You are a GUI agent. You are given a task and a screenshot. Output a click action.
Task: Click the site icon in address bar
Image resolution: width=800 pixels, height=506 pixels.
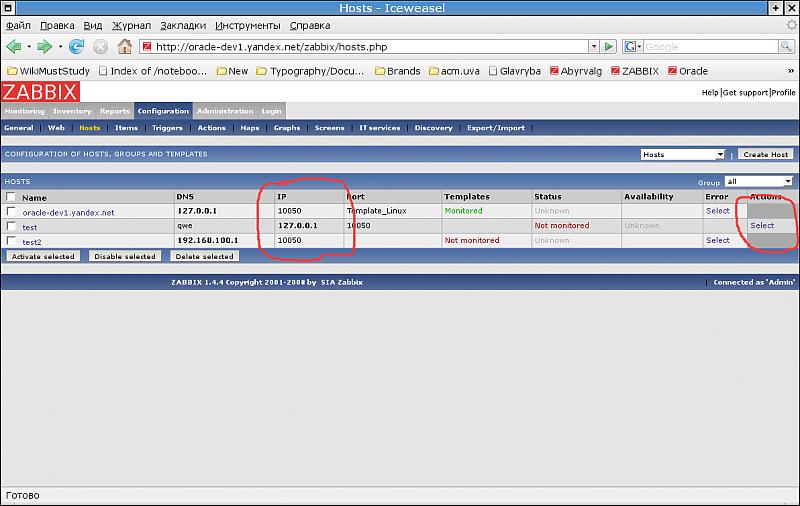click(x=147, y=46)
